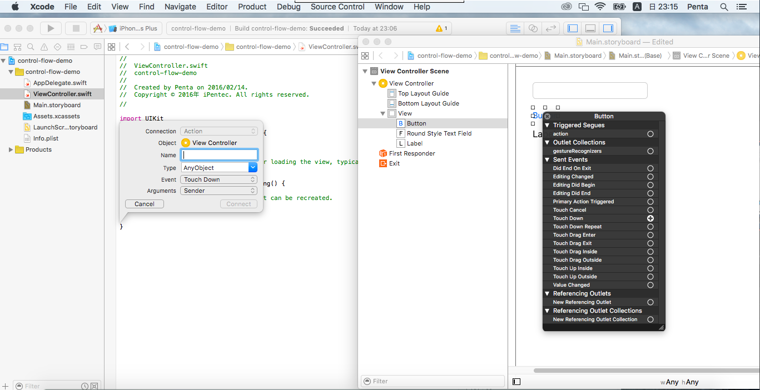Open the Source Control menu

pyautogui.click(x=337, y=7)
